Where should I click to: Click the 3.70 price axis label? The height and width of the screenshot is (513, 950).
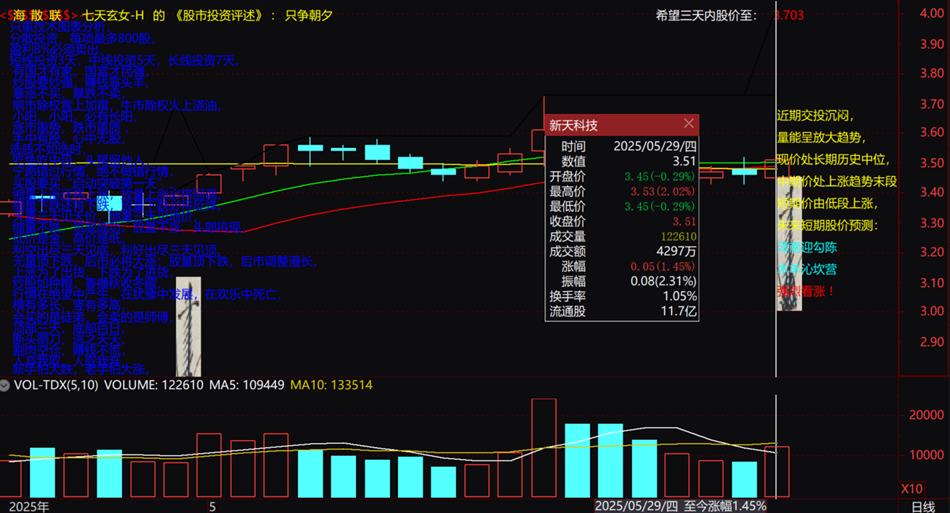[x=932, y=104]
